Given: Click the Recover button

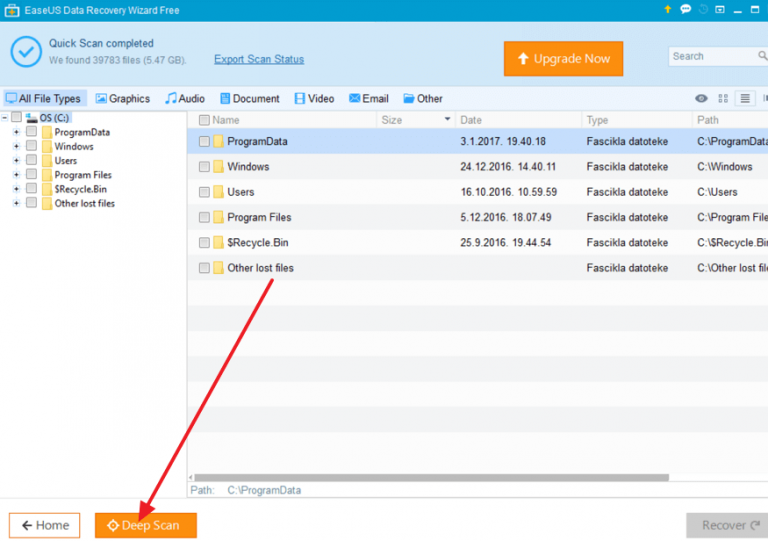Looking at the screenshot, I should point(727,525).
